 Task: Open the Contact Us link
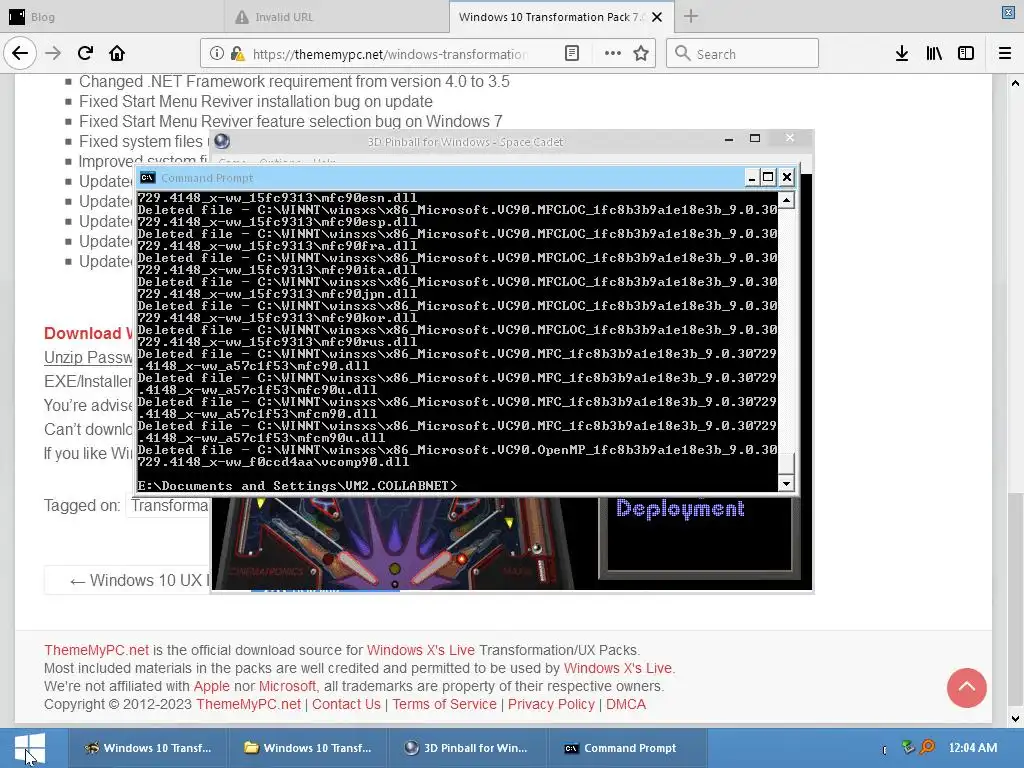346,704
